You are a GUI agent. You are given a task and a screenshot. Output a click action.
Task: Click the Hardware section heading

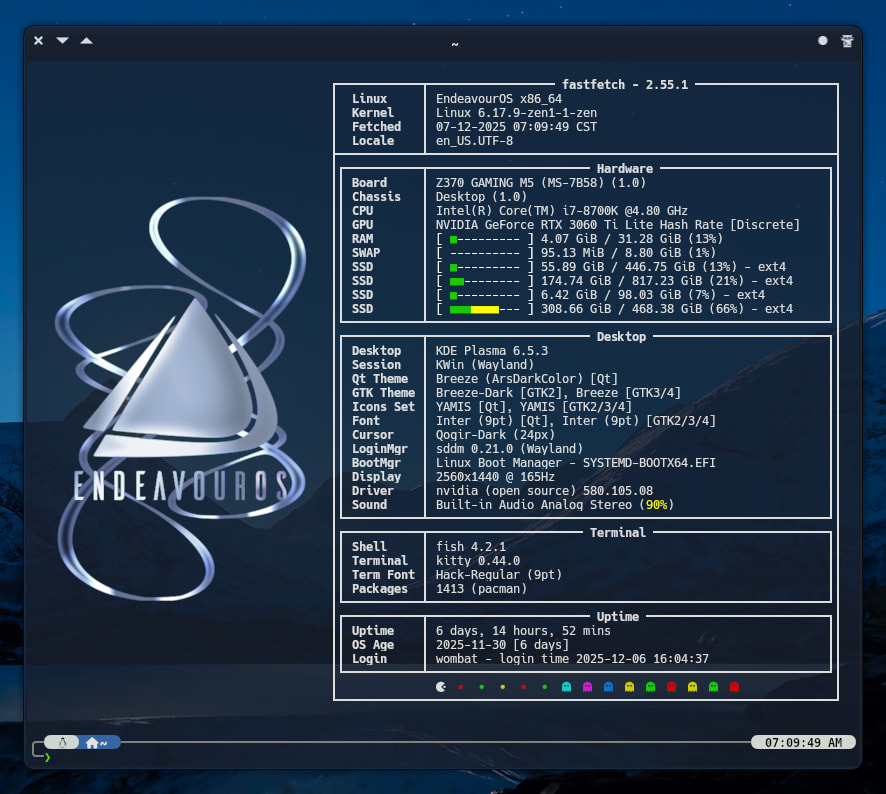click(x=625, y=169)
